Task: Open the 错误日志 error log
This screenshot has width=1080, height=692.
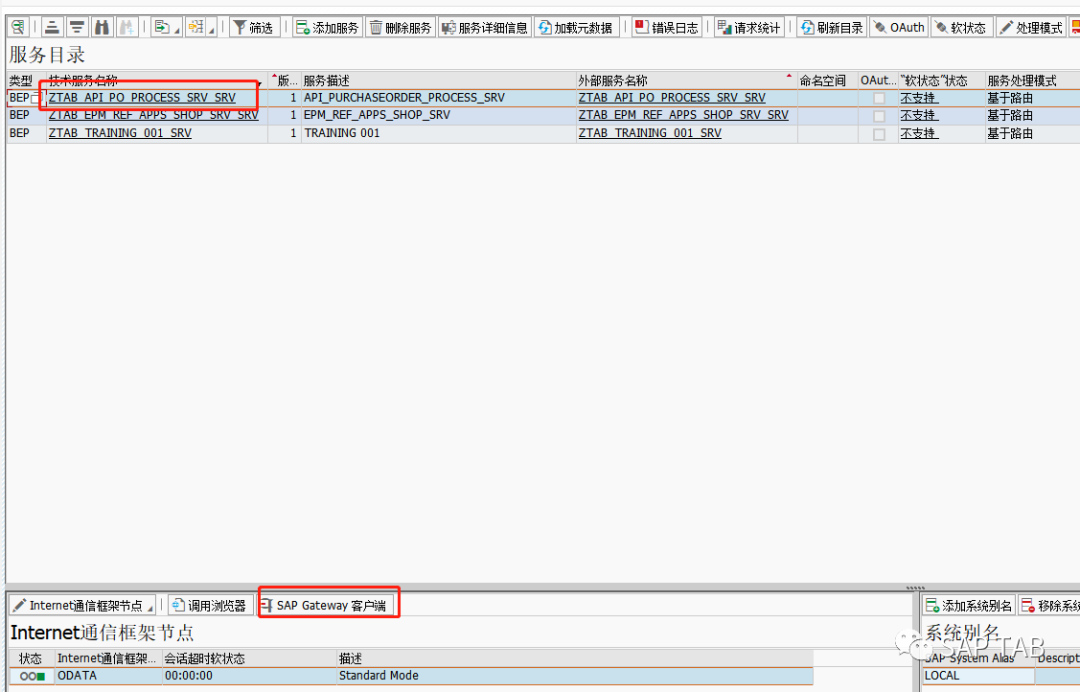Action: click(x=667, y=28)
